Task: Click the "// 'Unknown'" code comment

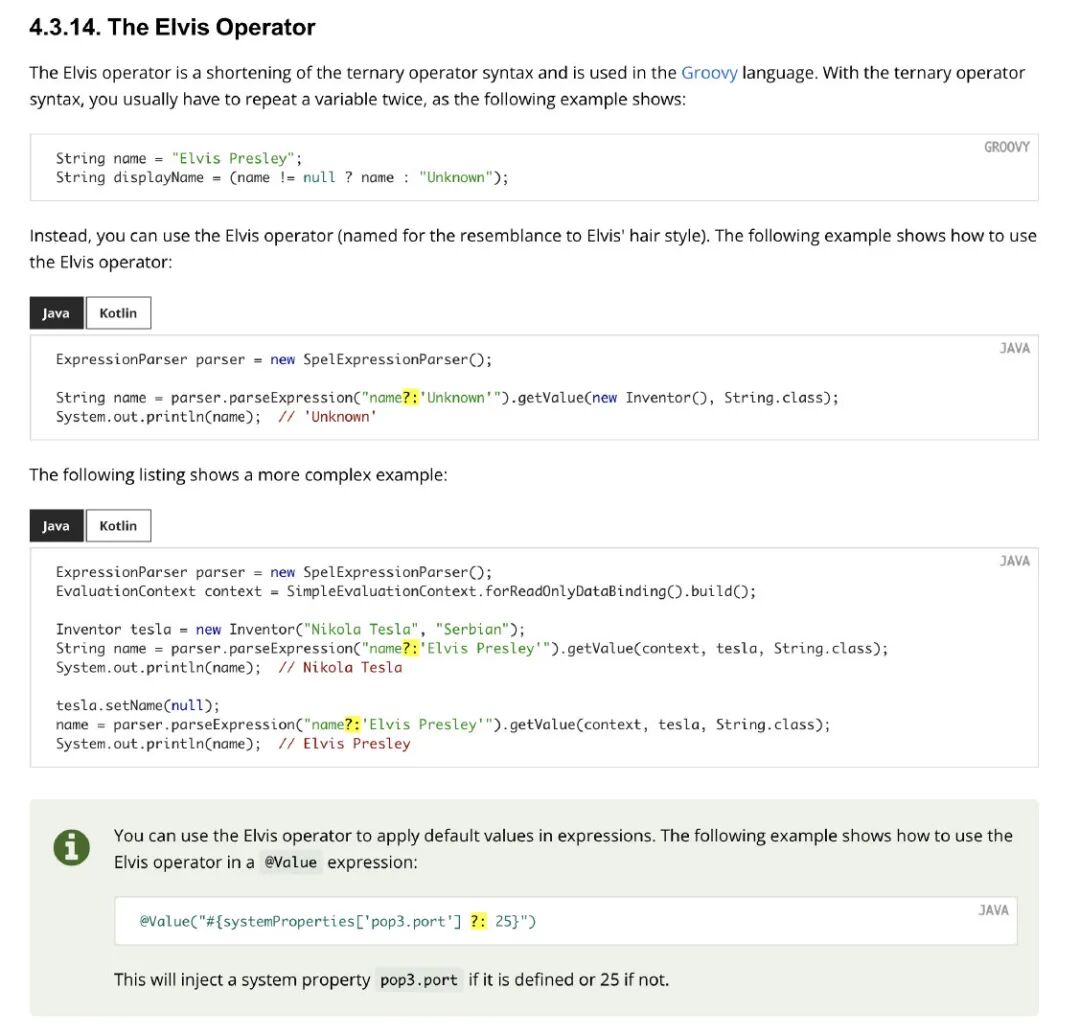Action: coord(327,416)
